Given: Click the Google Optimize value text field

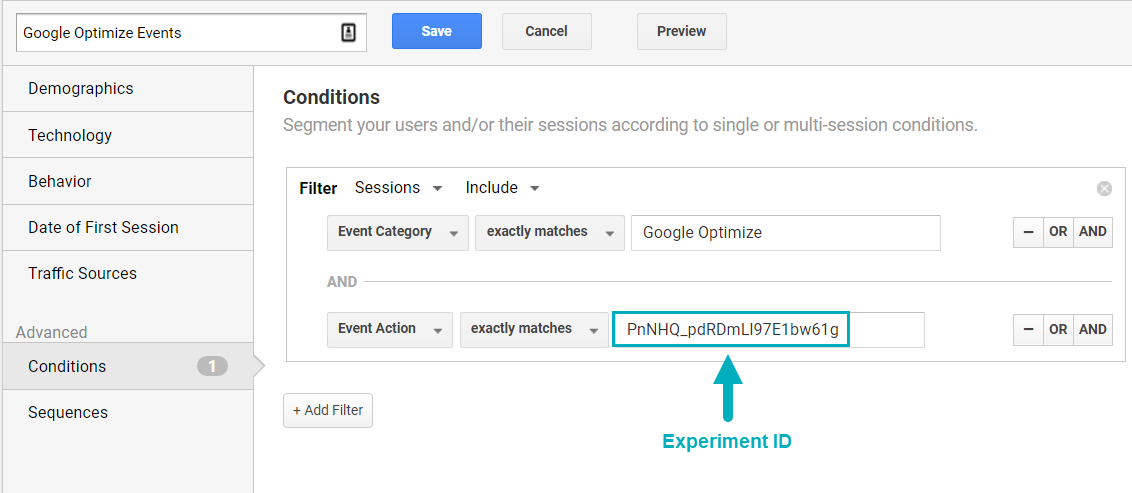Looking at the screenshot, I should pos(785,232).
